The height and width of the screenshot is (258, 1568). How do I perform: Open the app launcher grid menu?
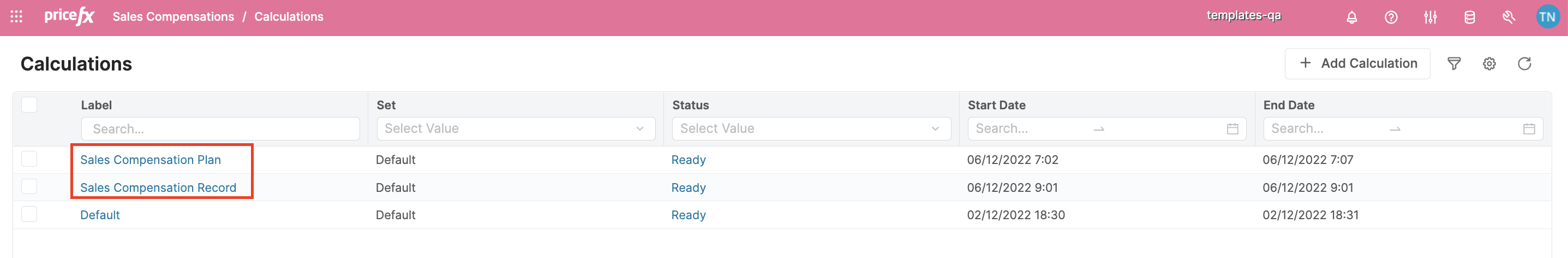[16, 16]
